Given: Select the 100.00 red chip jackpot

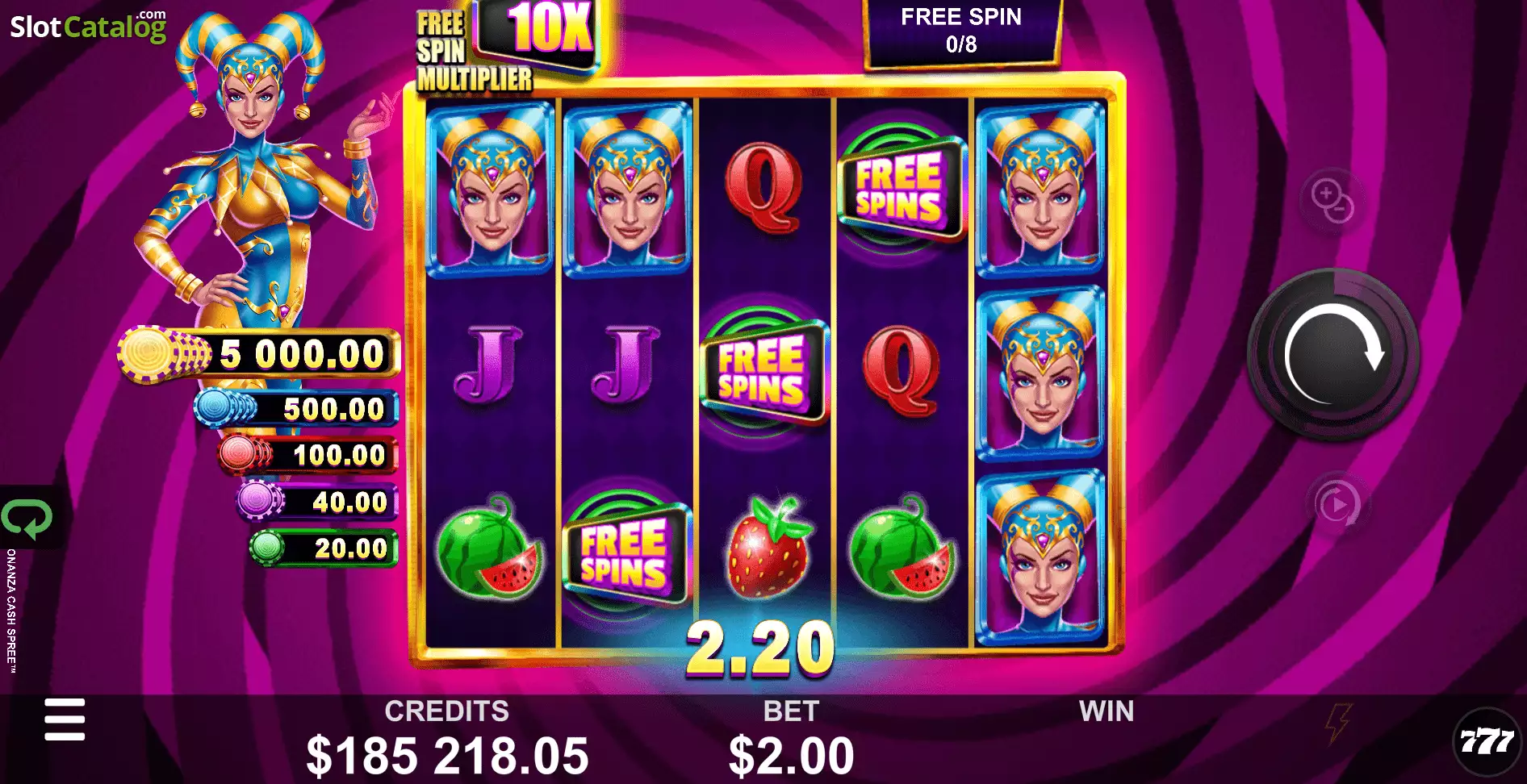Looking at the screenshot, I should (x=309, y=455).
